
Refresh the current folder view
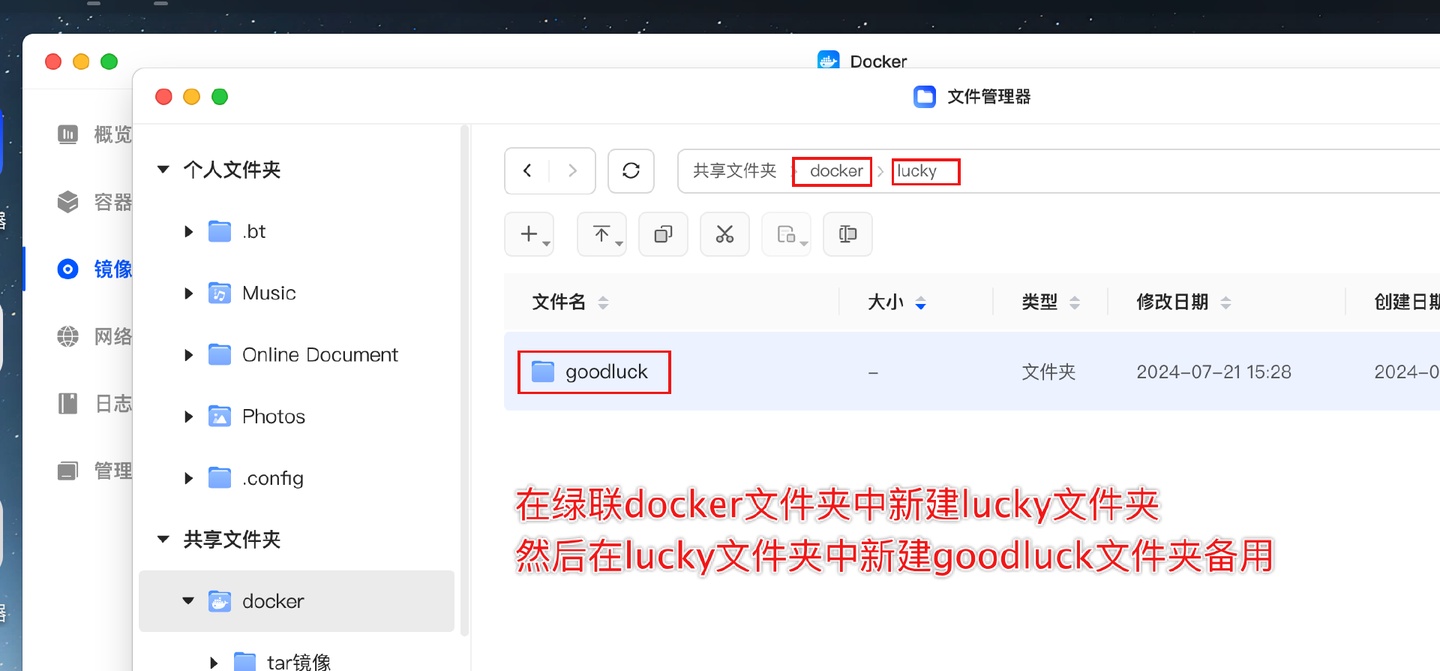coord(631,170)
